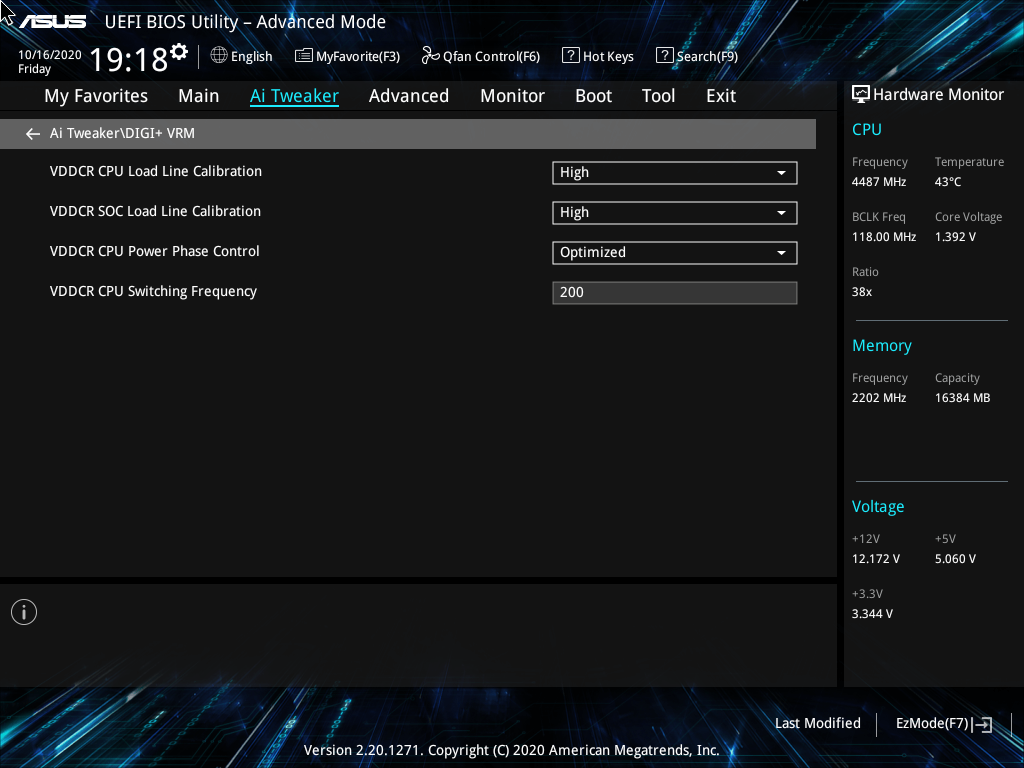Click the globe language icon

point(219,56)
